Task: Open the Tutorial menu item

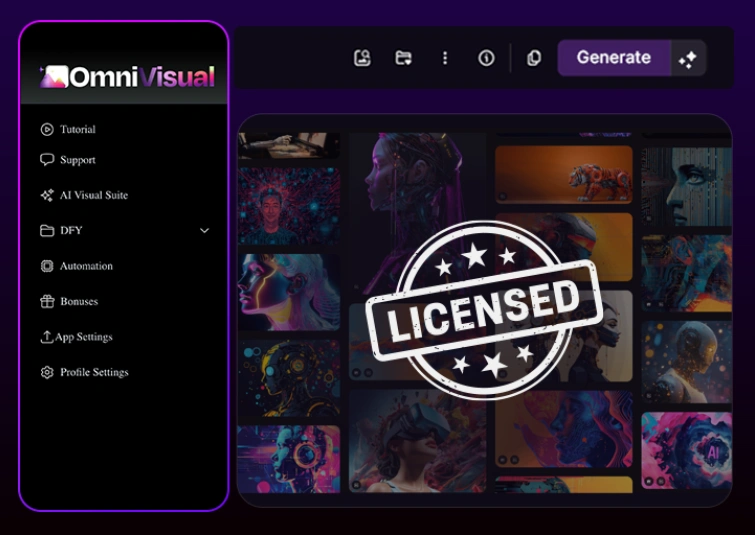Action: coord(78,129)
